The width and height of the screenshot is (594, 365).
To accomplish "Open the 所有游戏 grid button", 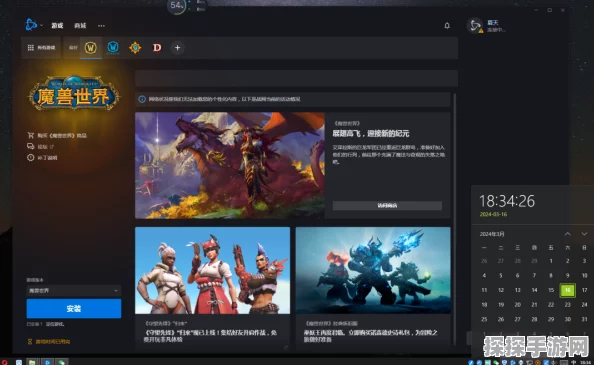I will coord(41,48).
